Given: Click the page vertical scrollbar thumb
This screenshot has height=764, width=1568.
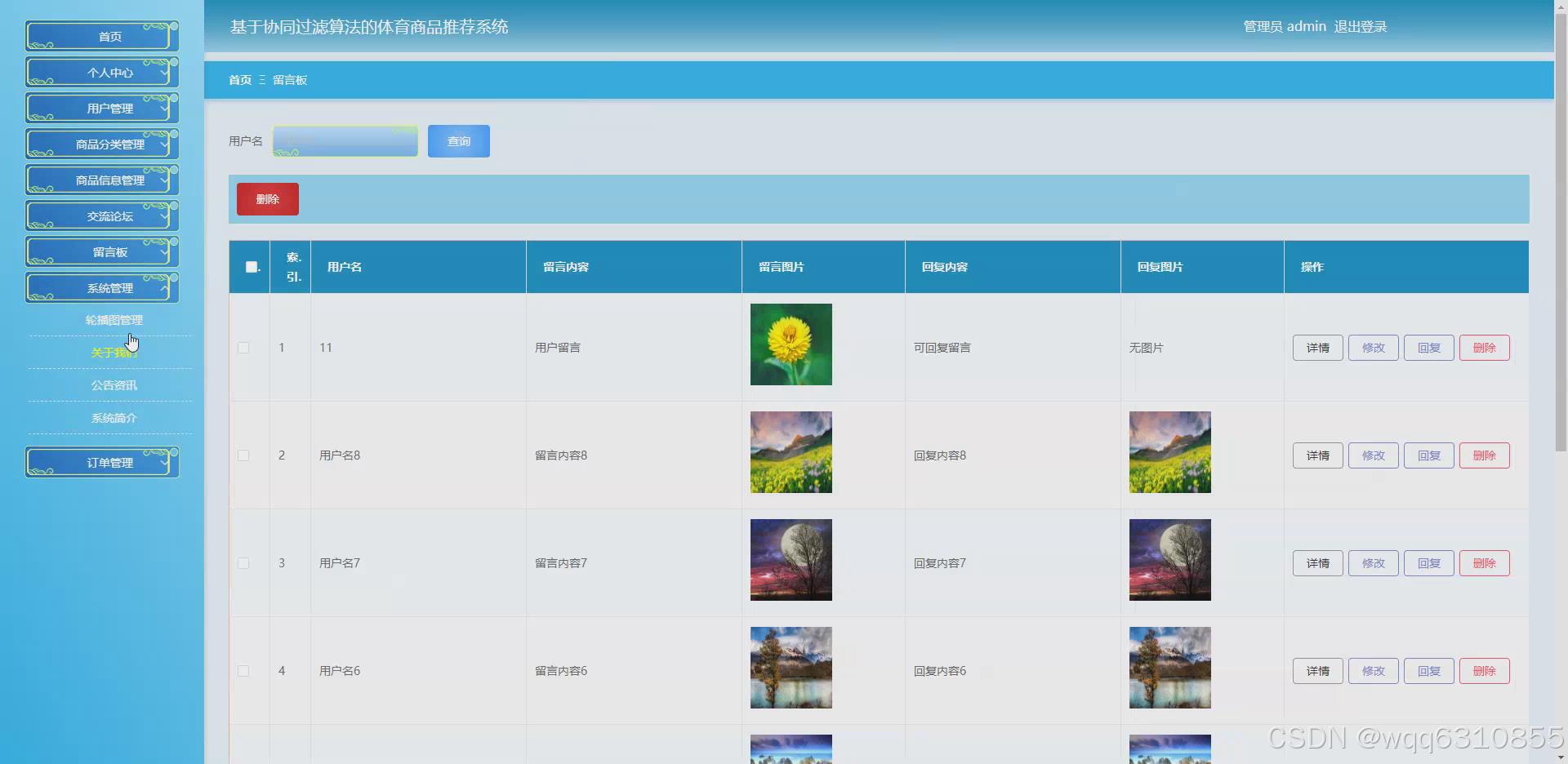Looking at the screenshot, I should 1561,233.
